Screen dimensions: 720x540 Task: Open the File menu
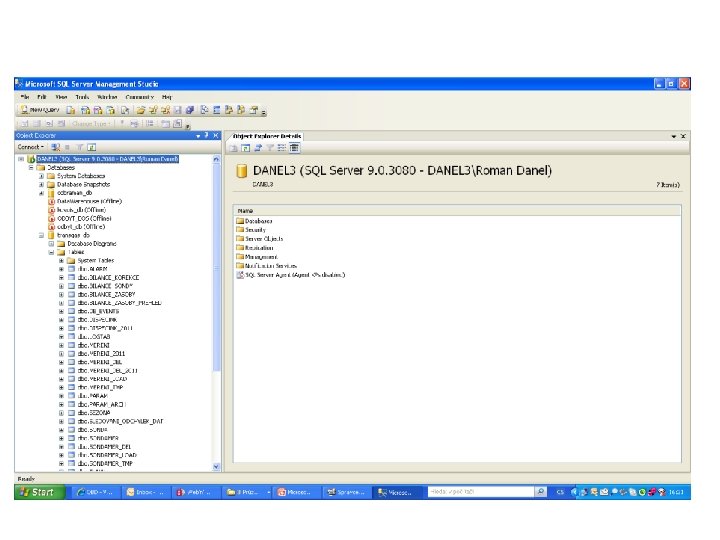25,97
